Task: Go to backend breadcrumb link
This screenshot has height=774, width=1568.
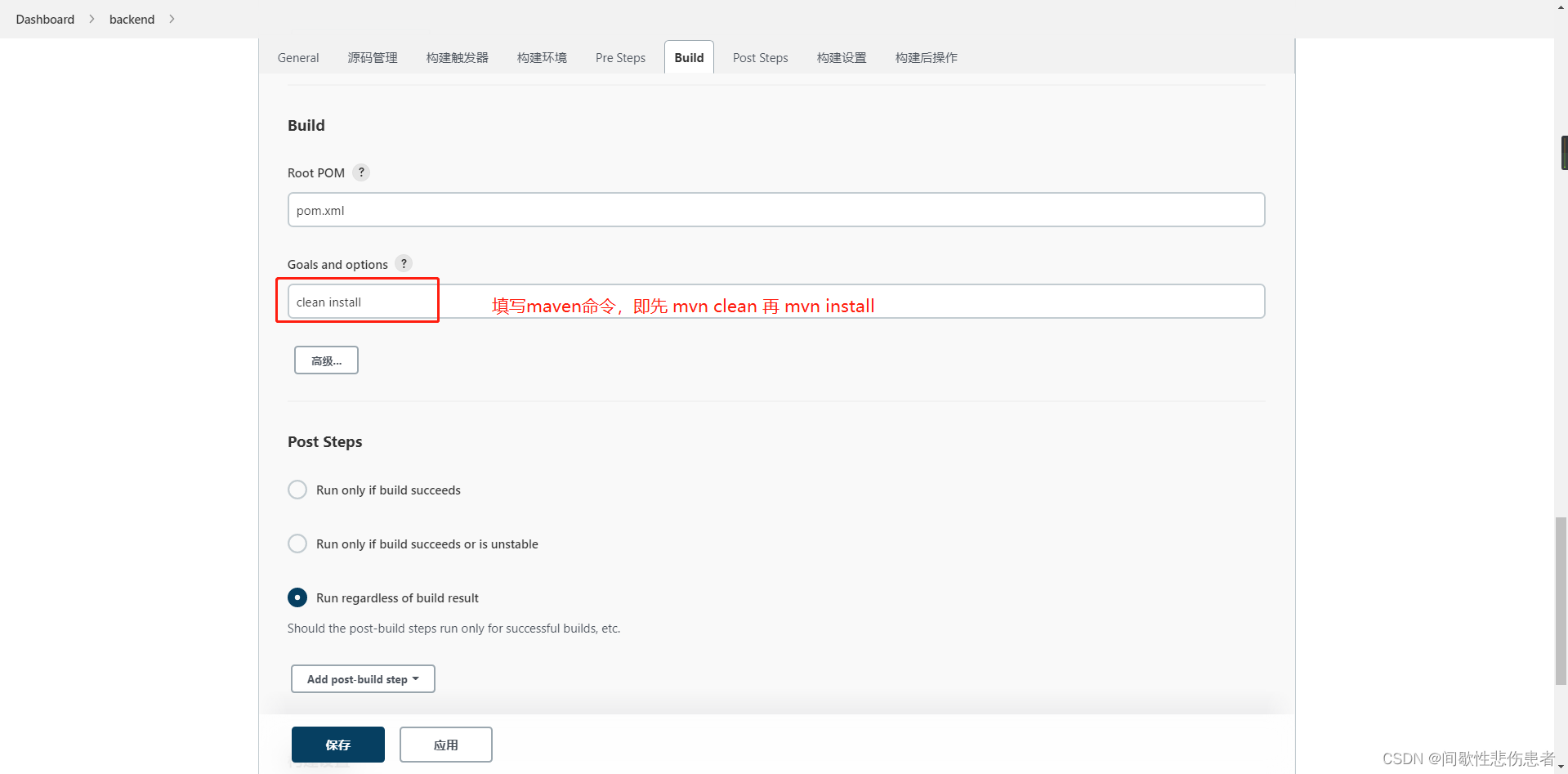Action: (132, 19)
